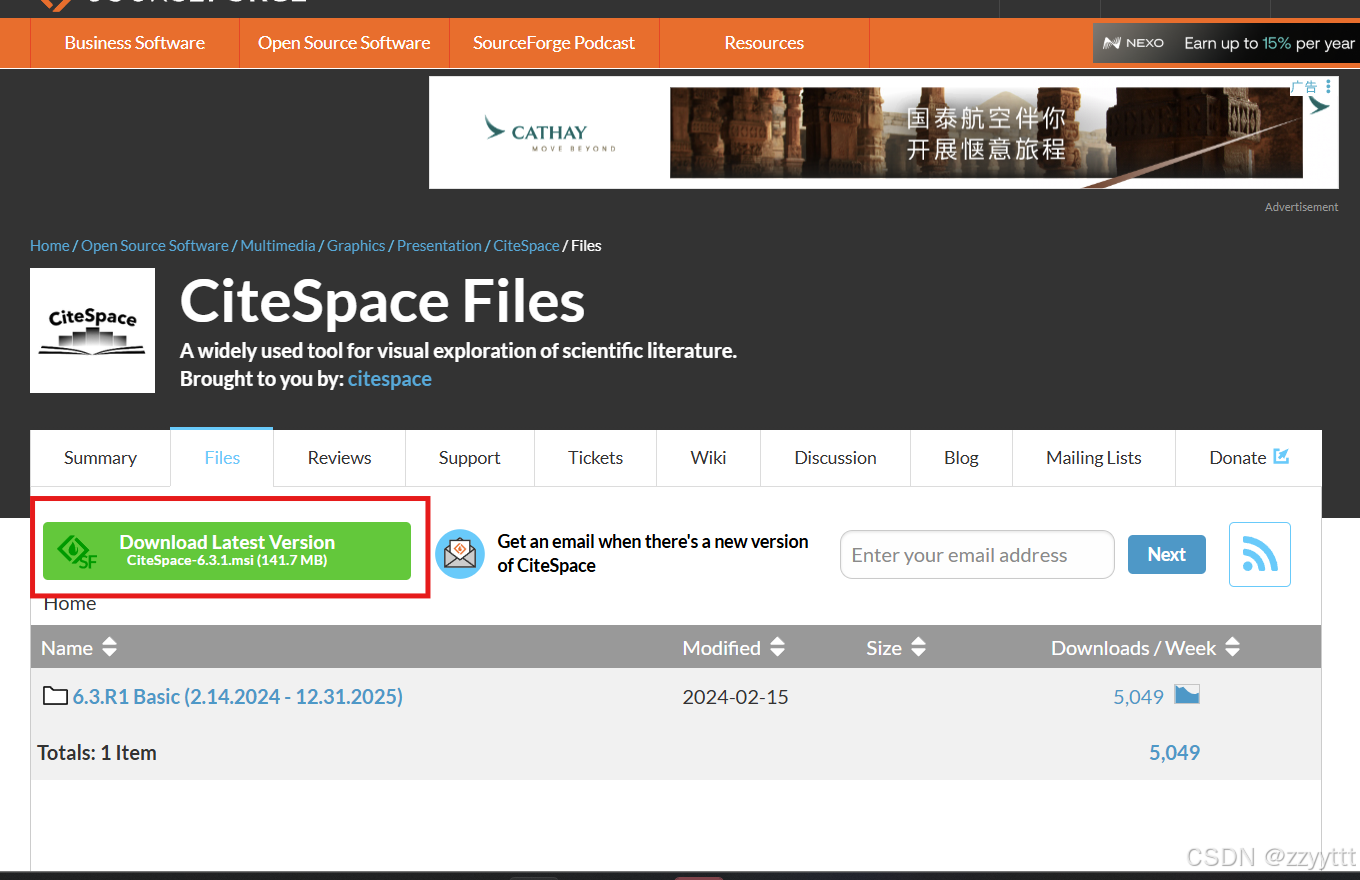The width and height of the screenshot is (1360, 880).
Task: Click the Download Latest Version button
Action: tap(227, 551)
